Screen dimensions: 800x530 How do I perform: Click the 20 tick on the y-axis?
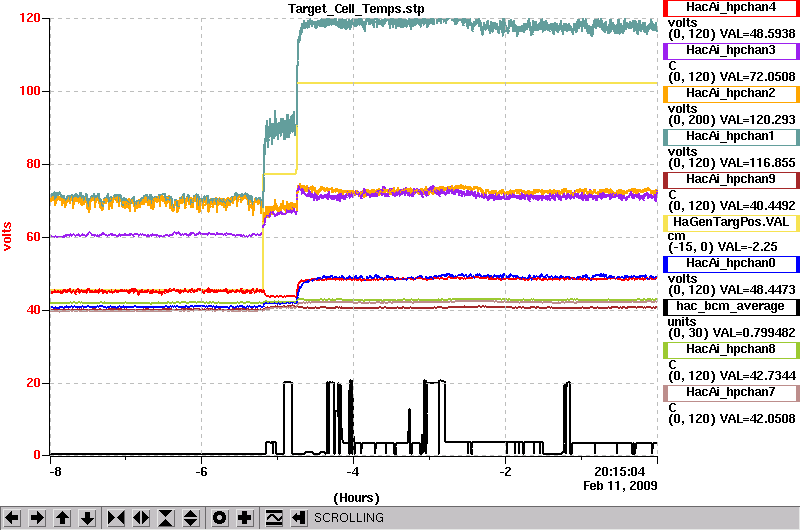click(x=33, y=383)
